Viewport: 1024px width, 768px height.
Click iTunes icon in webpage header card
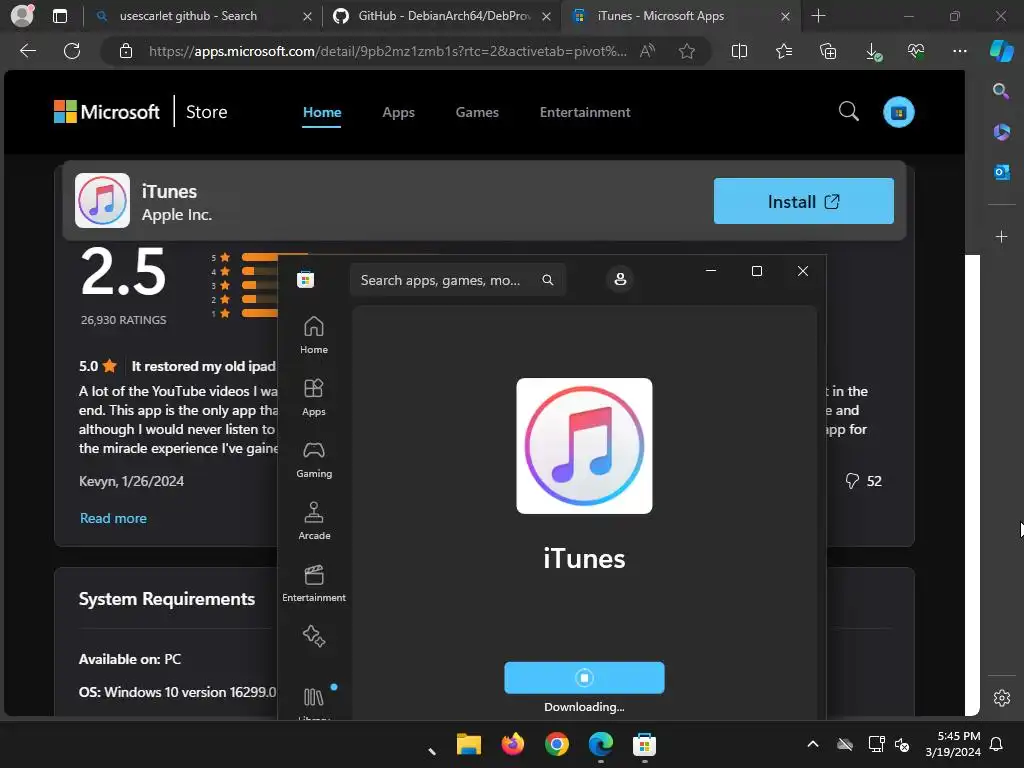click(x=102, y=200)
